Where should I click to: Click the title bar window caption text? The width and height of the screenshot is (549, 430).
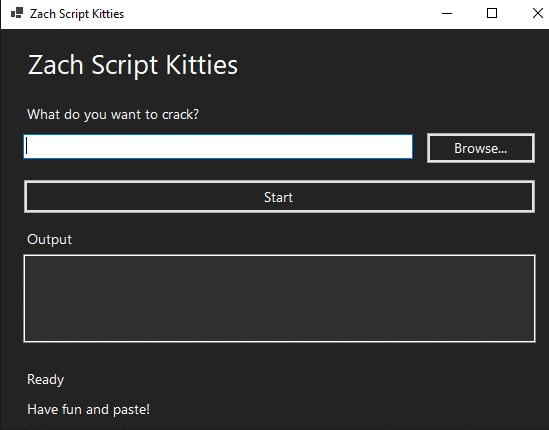(77, 14)
